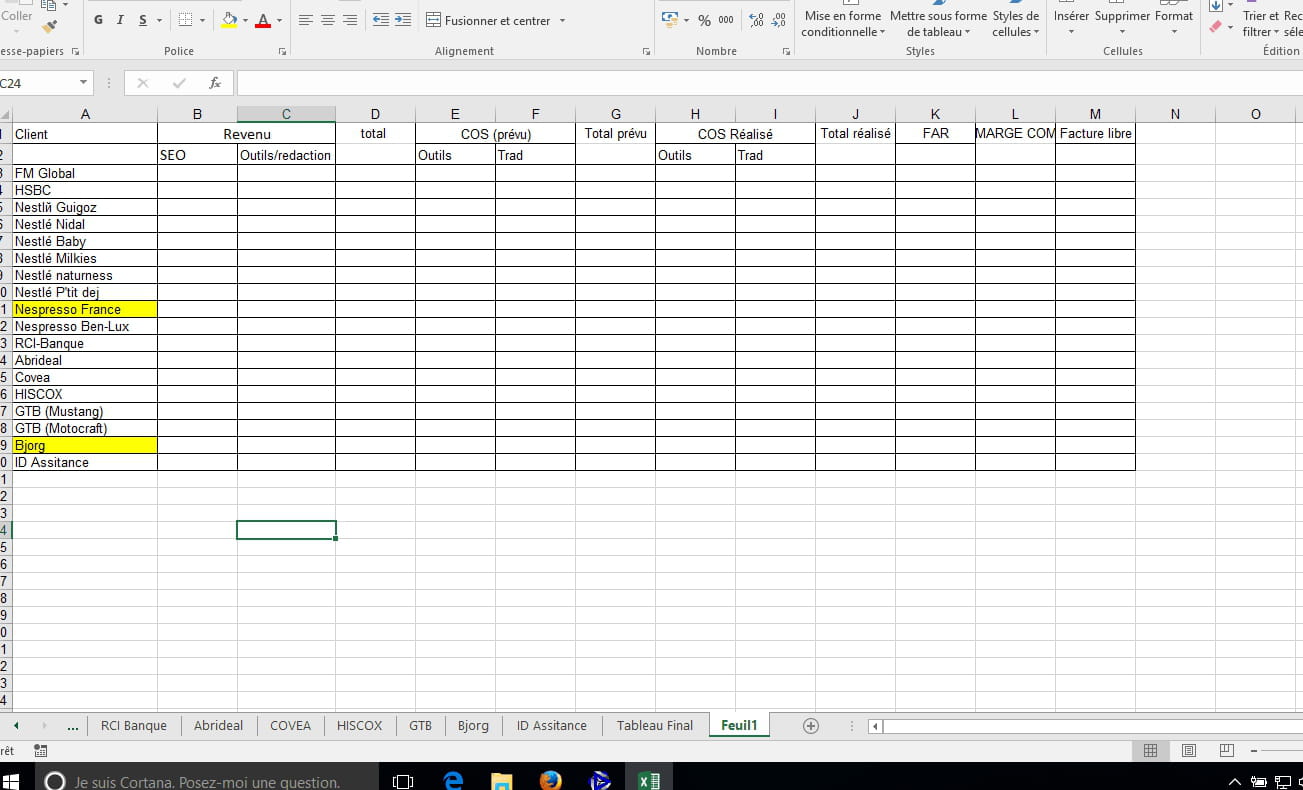Toggle bold (G) formatting
Image resolution: width=1303 pixels, height=790 pixels.
click(x=98, y=20)
